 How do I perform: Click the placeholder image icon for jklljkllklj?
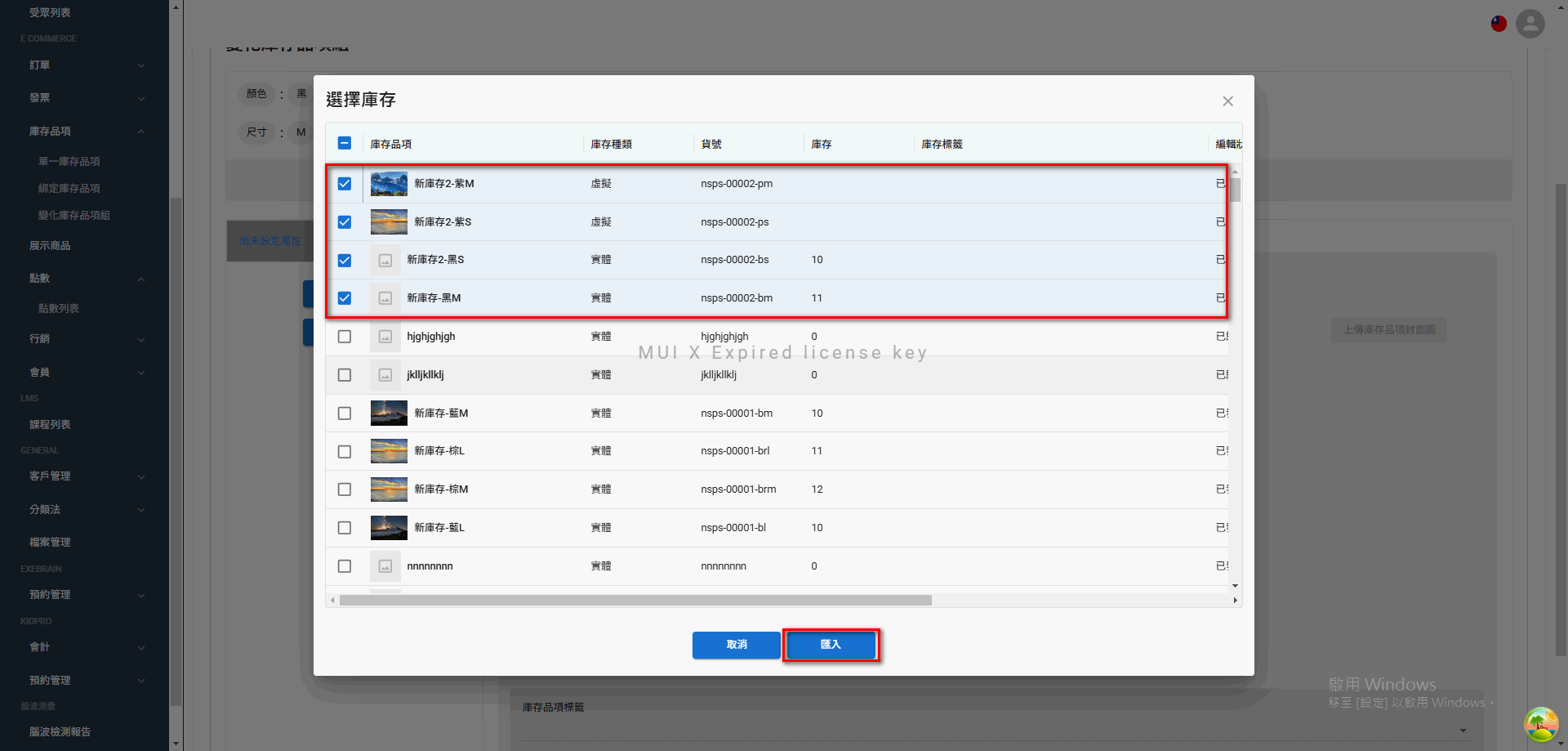pos(385,375)
